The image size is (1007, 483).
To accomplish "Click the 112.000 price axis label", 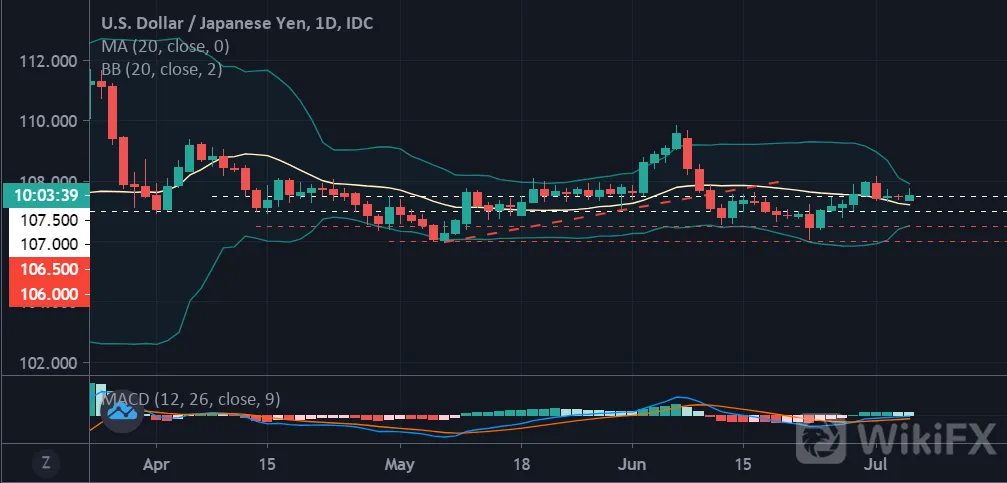I will click(49, 61).
